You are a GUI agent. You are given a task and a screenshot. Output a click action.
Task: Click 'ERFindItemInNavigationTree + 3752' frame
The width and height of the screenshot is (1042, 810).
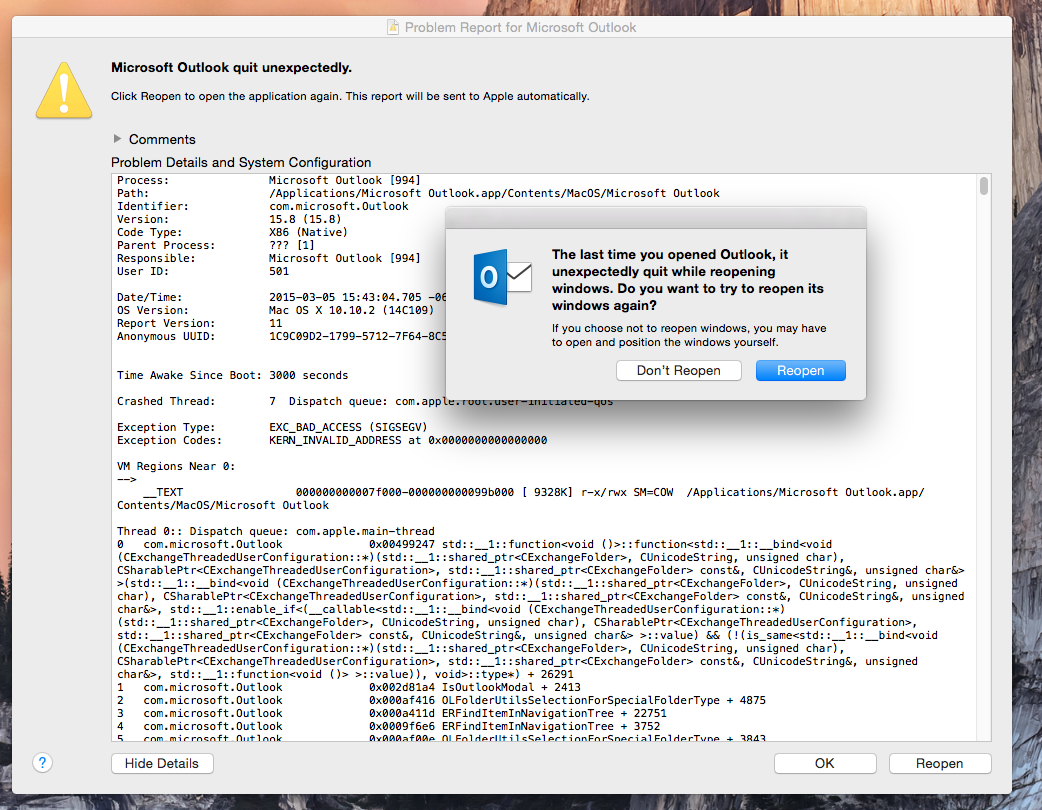(x=551, y=726)
